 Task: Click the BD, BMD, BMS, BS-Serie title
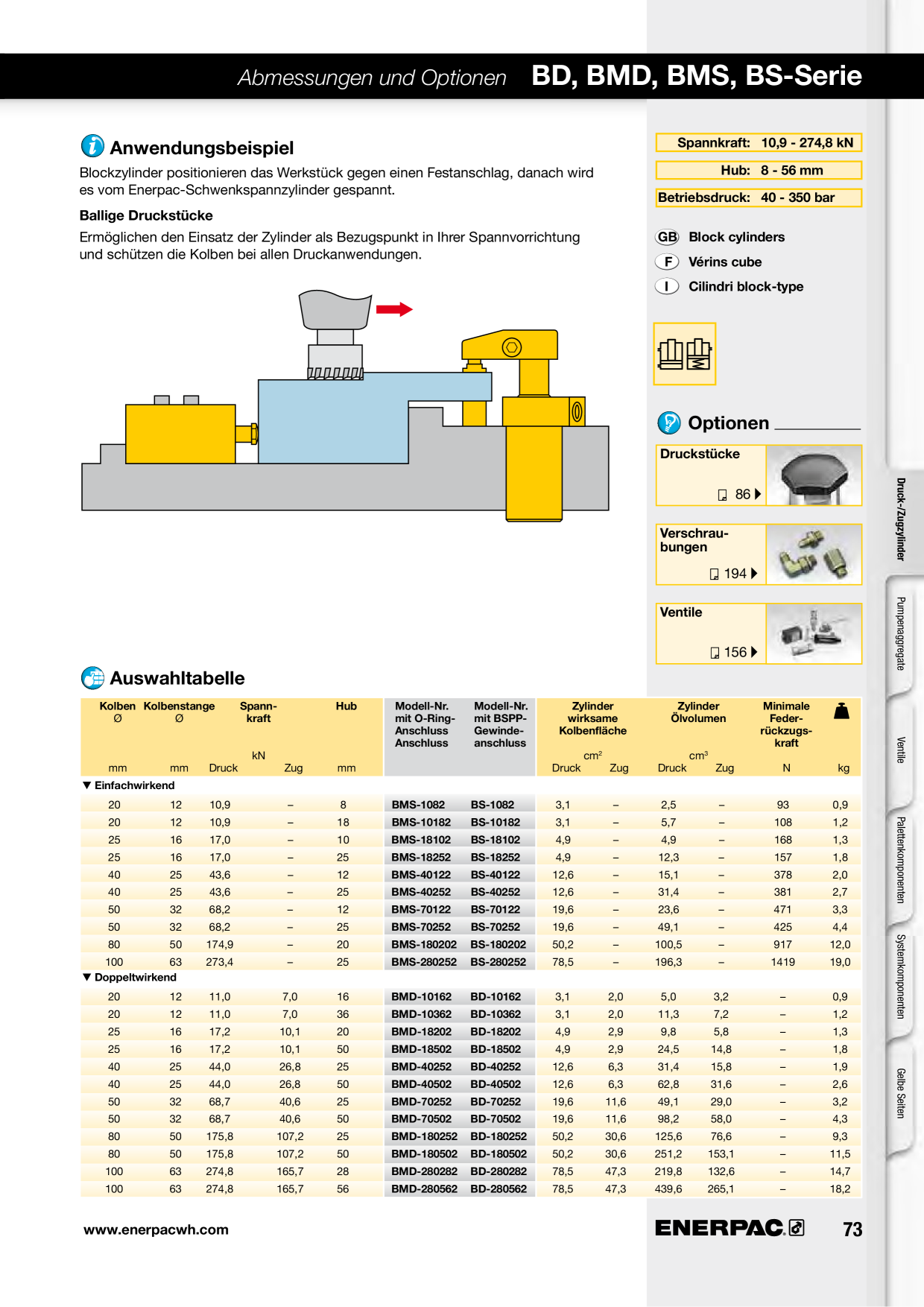pos(697,76)
